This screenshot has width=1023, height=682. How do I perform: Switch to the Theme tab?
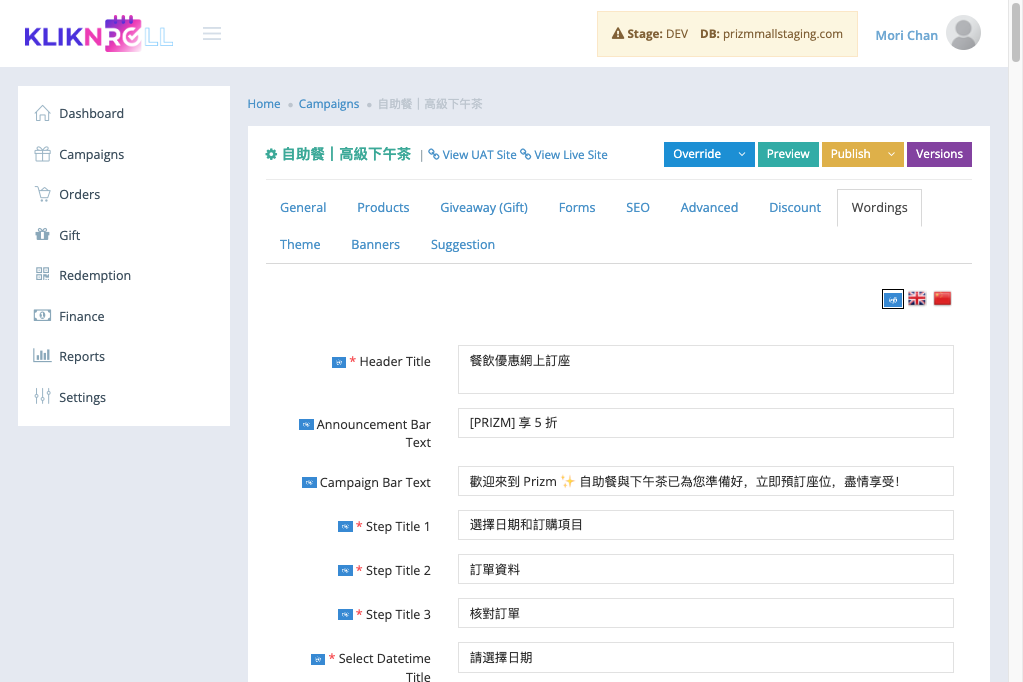pyautogui.click(x=300, y=244)
